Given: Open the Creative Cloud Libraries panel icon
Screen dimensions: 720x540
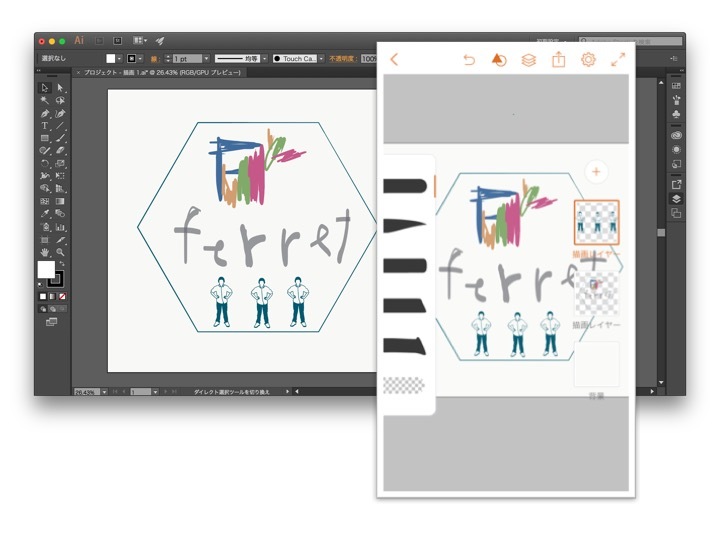Looking at the screenshot, I should point(676,135).
